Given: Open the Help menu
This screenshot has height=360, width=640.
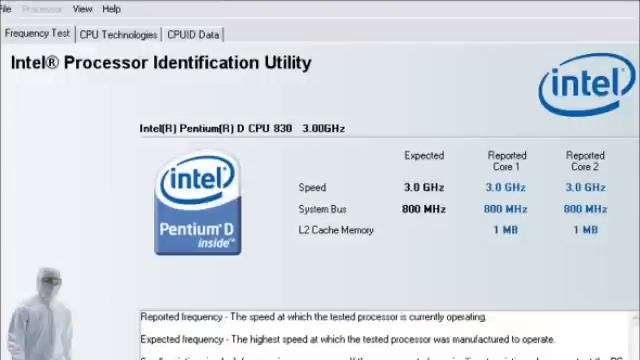Looking at the screenshot, I should coord(111,9).
